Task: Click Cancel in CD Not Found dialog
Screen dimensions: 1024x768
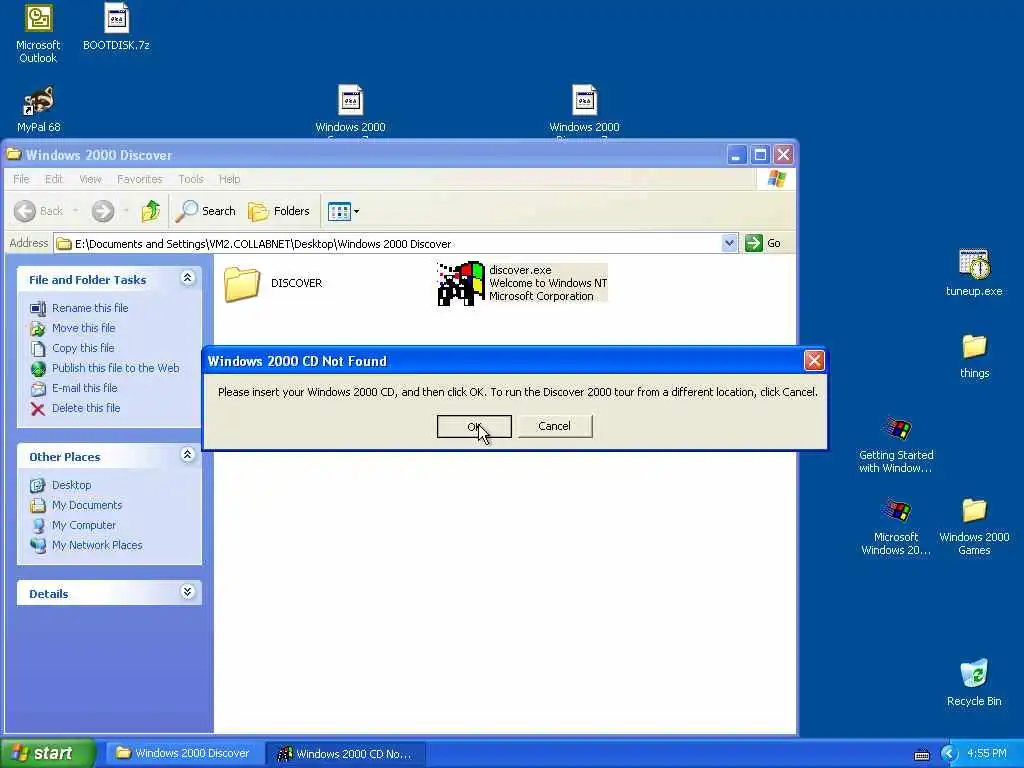Action: 554,426
